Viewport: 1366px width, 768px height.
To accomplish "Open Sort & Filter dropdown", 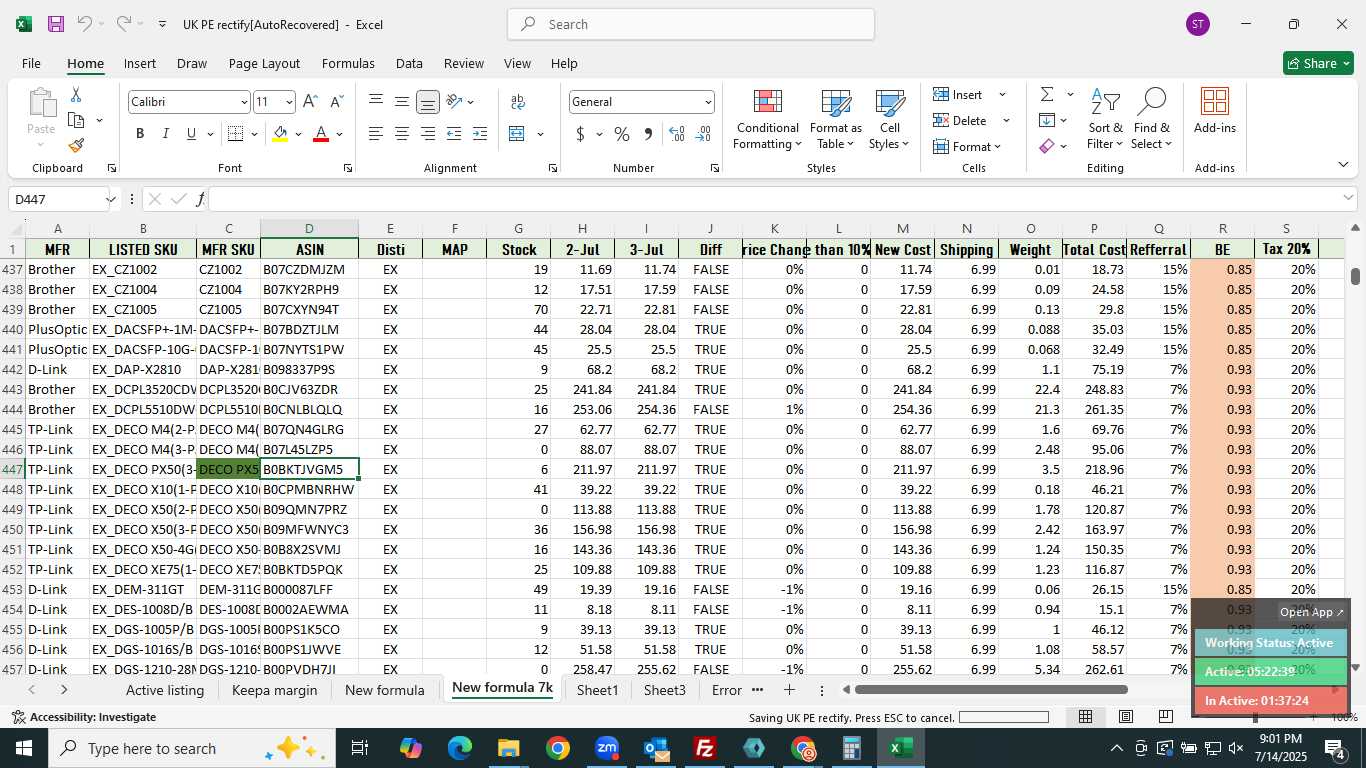I will tap(1106, 120).
